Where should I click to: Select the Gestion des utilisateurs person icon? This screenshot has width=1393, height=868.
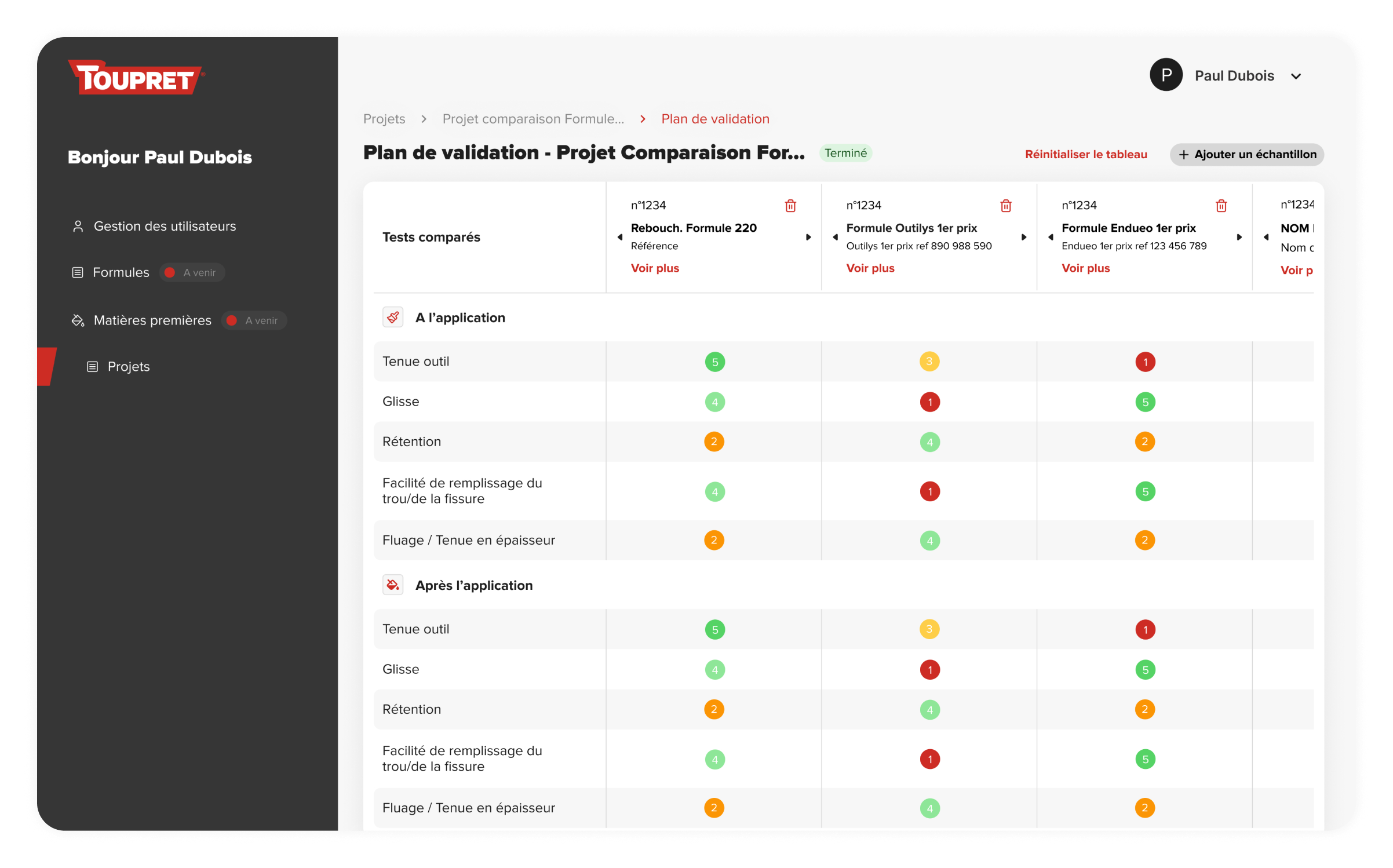coord(78,226)
